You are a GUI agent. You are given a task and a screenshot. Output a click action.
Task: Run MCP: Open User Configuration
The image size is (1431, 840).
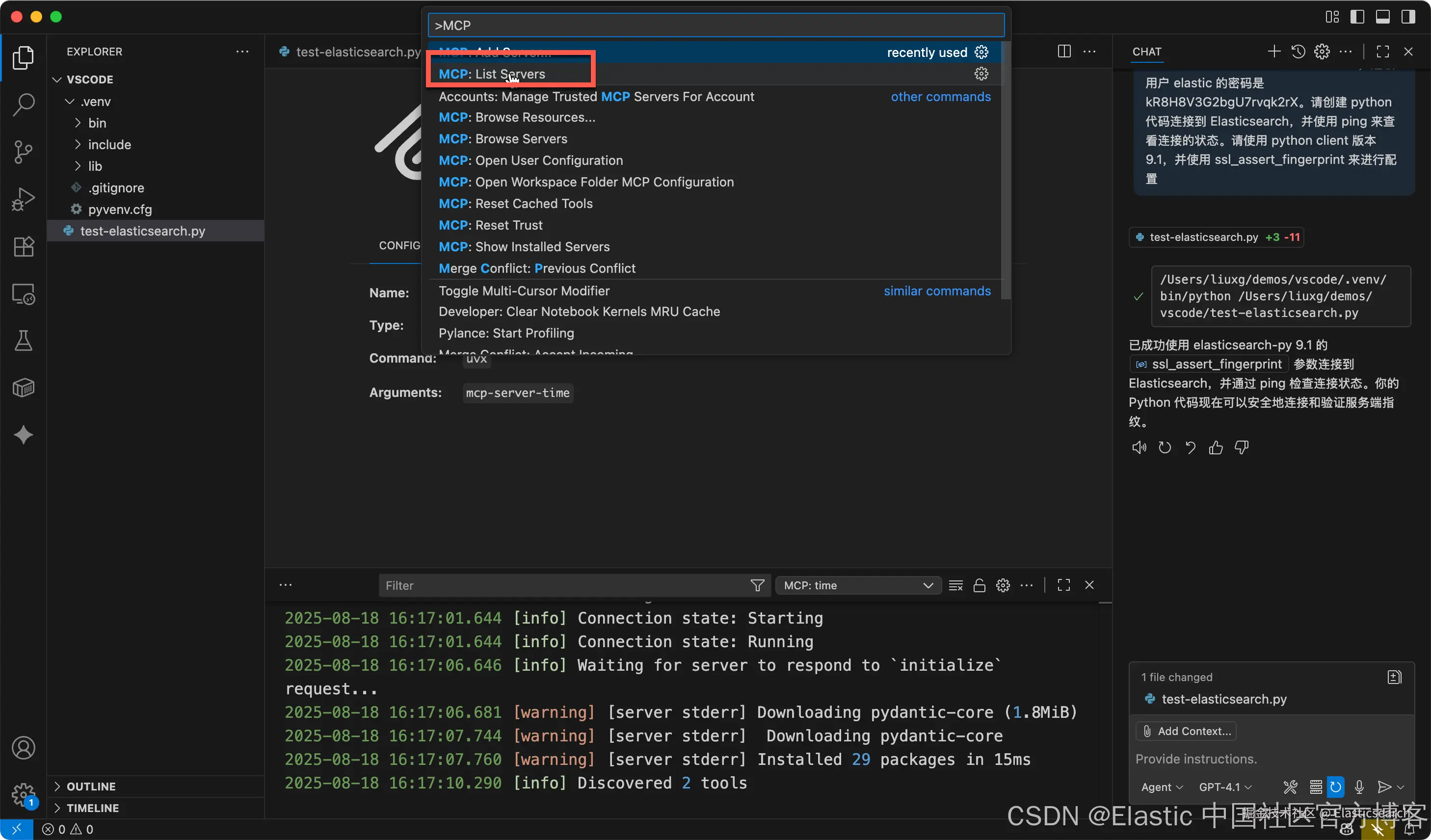pyautogui.click(x=715, y=160)
